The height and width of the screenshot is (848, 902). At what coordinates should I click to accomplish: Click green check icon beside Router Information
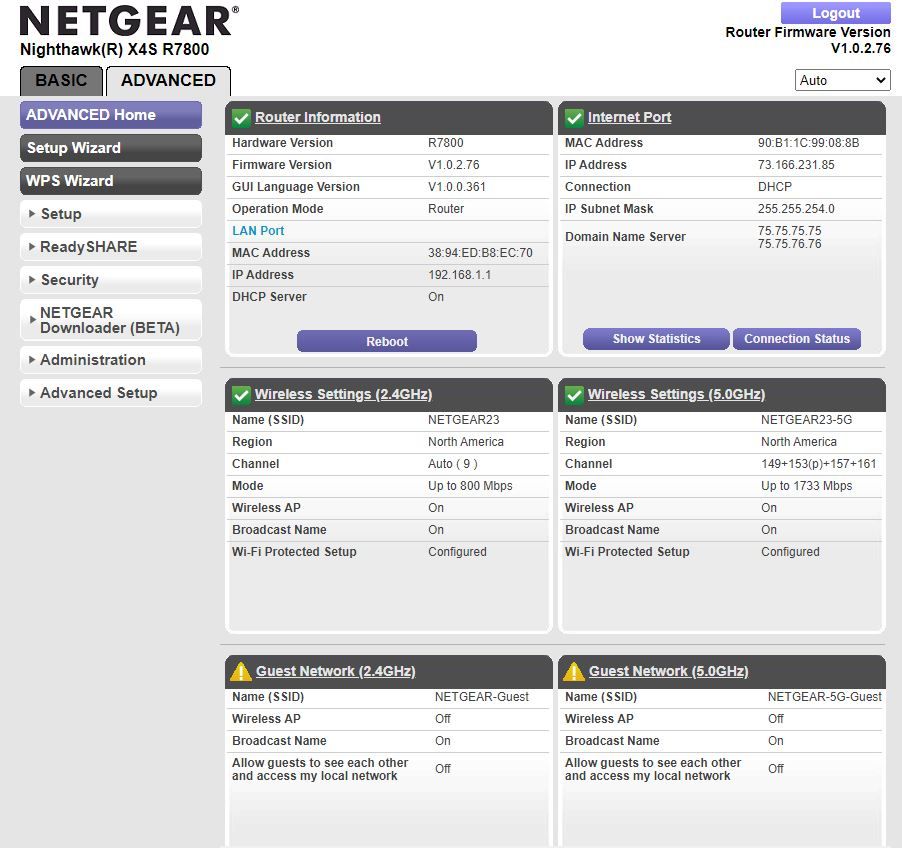point(240,118)
